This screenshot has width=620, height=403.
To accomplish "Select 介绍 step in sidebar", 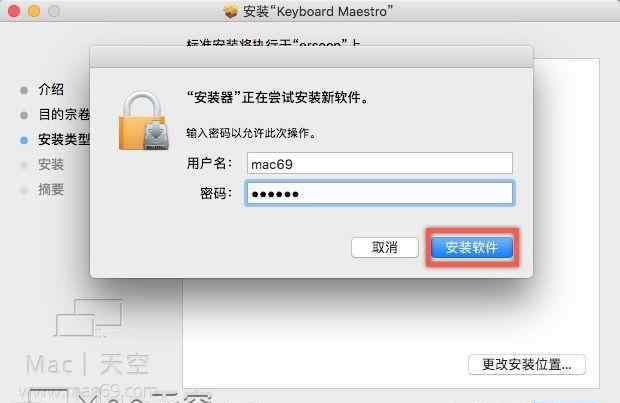I will click(x=51, y=89).
